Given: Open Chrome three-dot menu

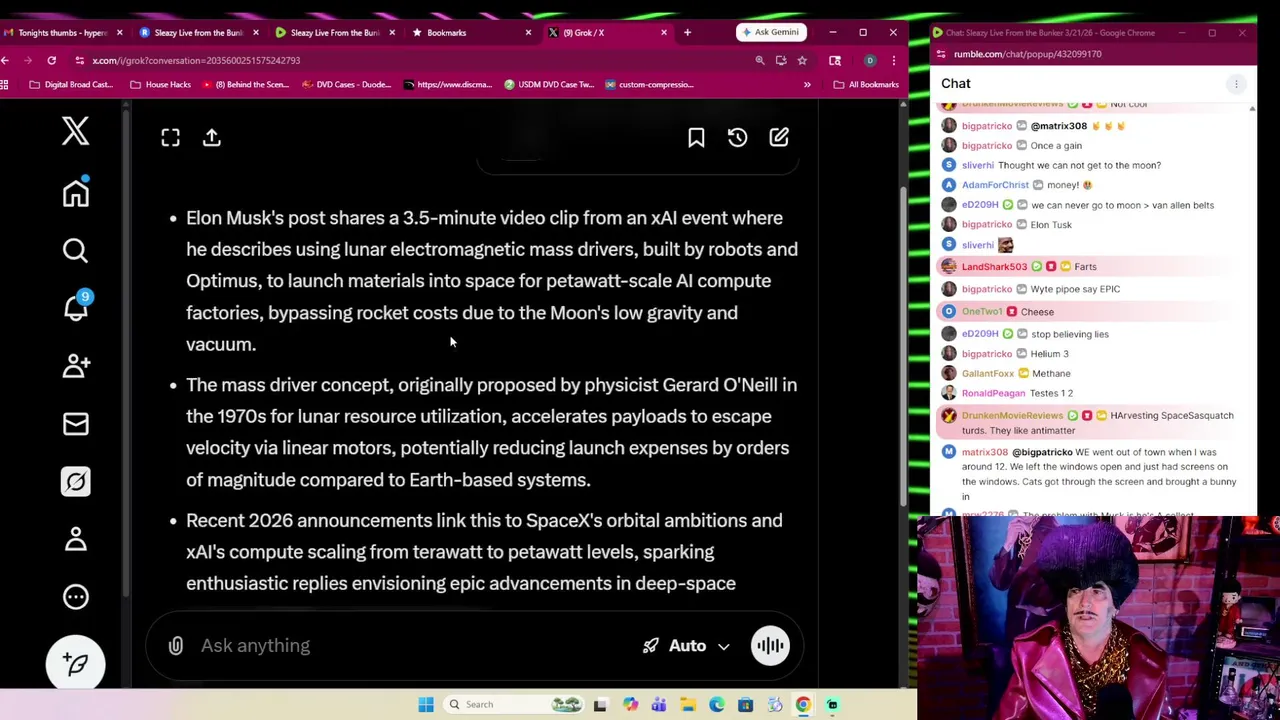Looking at the screenshot, I should (893, 60).
